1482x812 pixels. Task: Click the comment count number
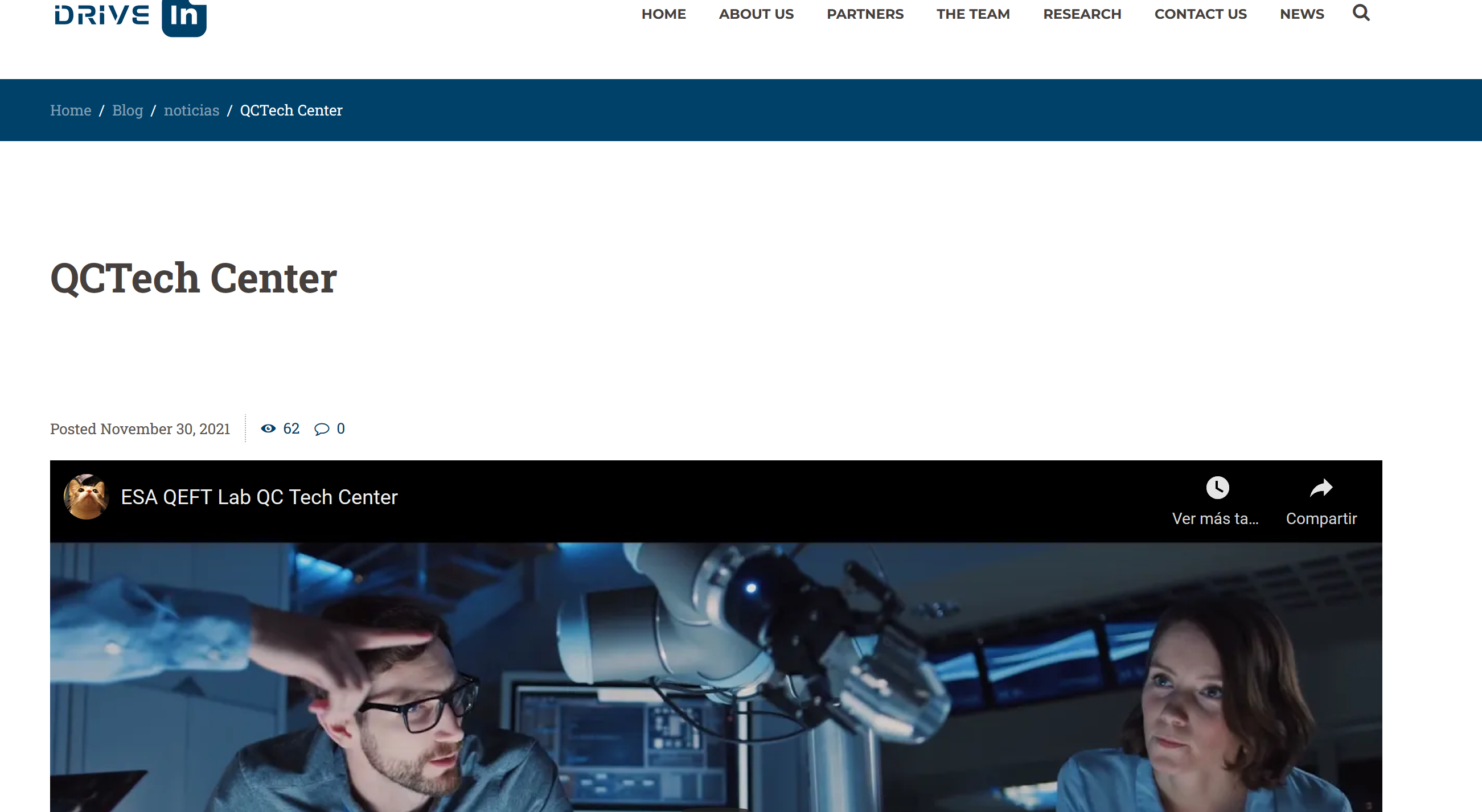340,428
